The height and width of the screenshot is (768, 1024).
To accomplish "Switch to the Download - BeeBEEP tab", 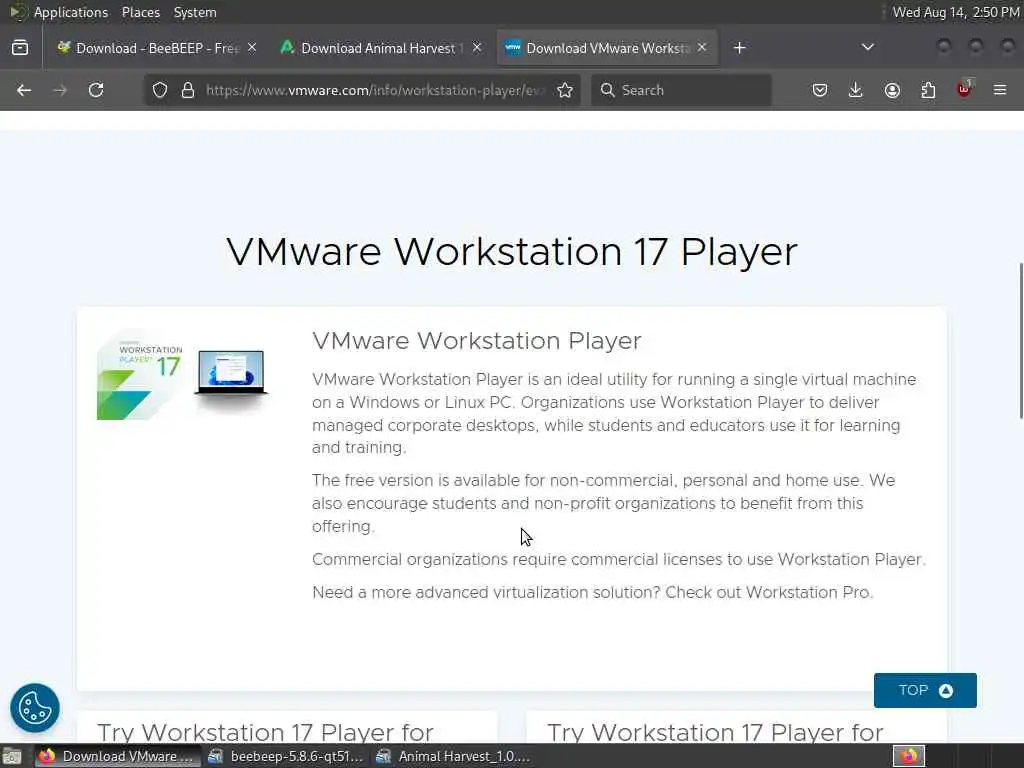I will (157, 48).
